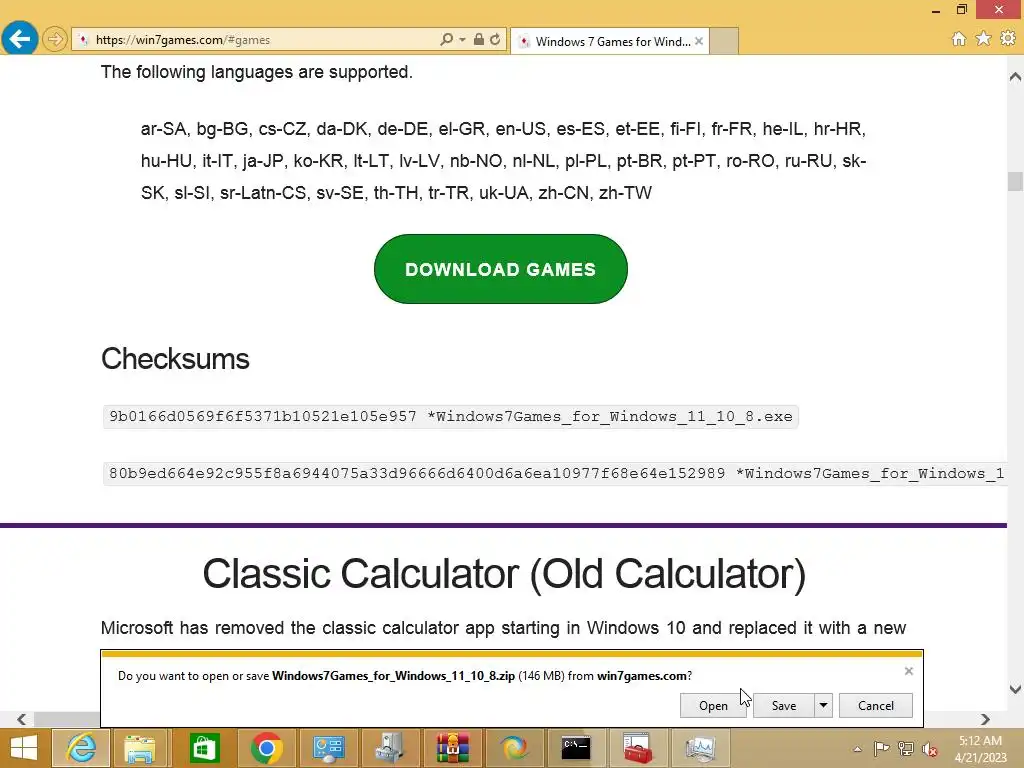
Task: Click the DOWNLOAD GAMES button
Action: tap(501, 269)
